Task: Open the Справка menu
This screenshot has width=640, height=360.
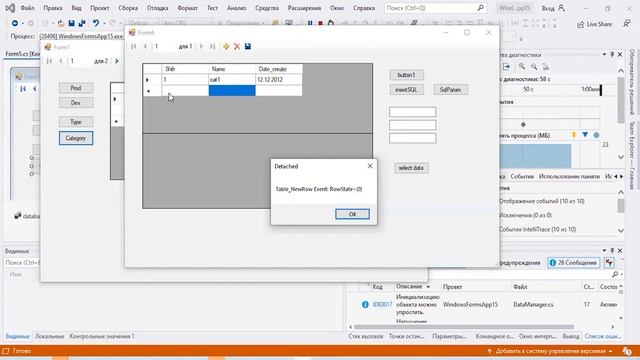Action: 364,8
